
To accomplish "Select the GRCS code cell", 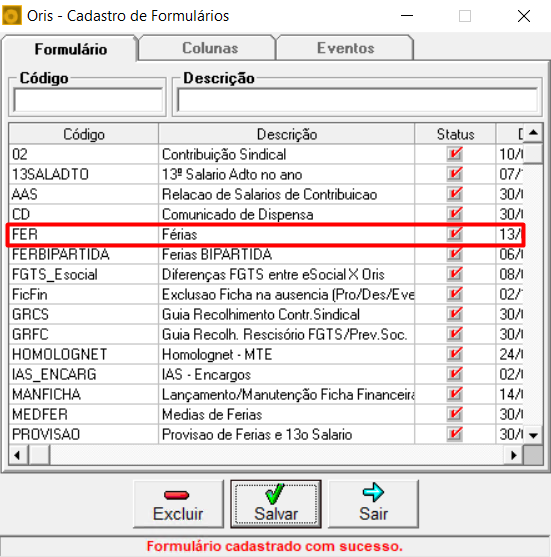I will (84, 314).
